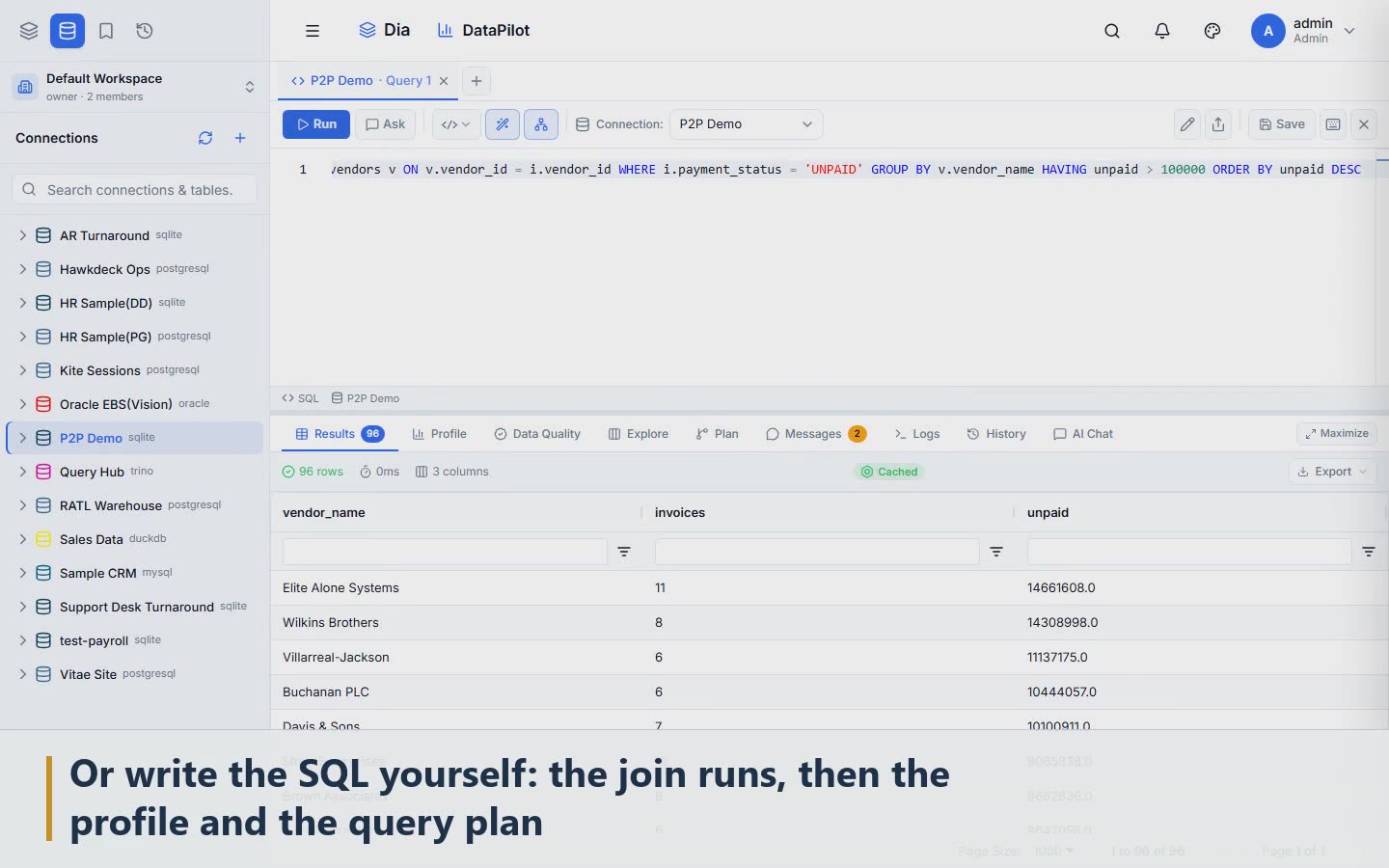Click the keyboard shortcuts icon
The width and height of the screenshot is (1389, 868).
pos(1333,124)
